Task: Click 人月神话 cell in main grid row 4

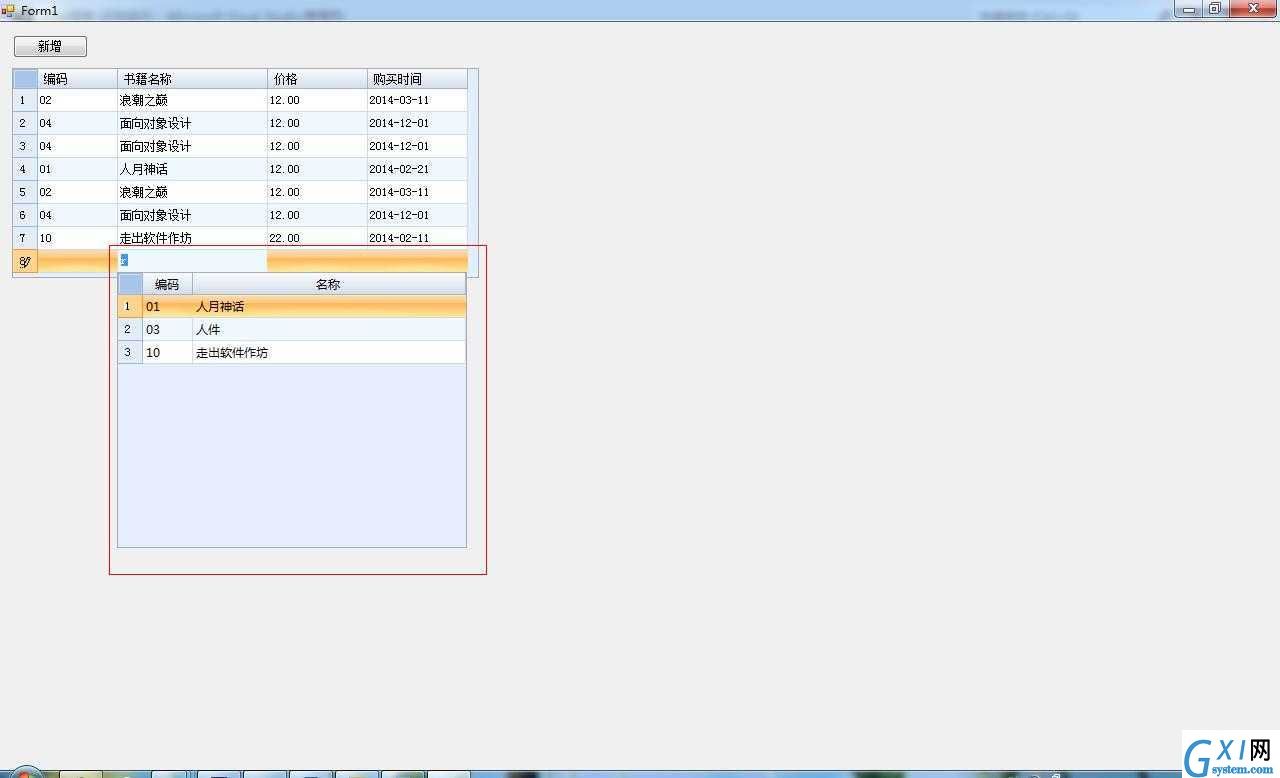Action: 192,169
